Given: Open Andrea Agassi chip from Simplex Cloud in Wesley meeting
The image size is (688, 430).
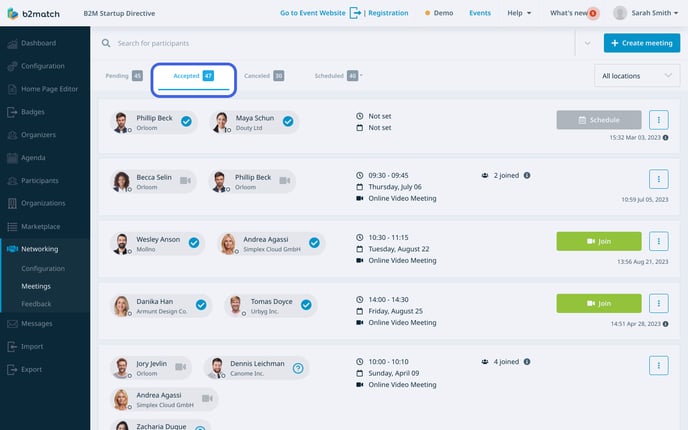Looking at the screenshot, I should tap(271, 244).
